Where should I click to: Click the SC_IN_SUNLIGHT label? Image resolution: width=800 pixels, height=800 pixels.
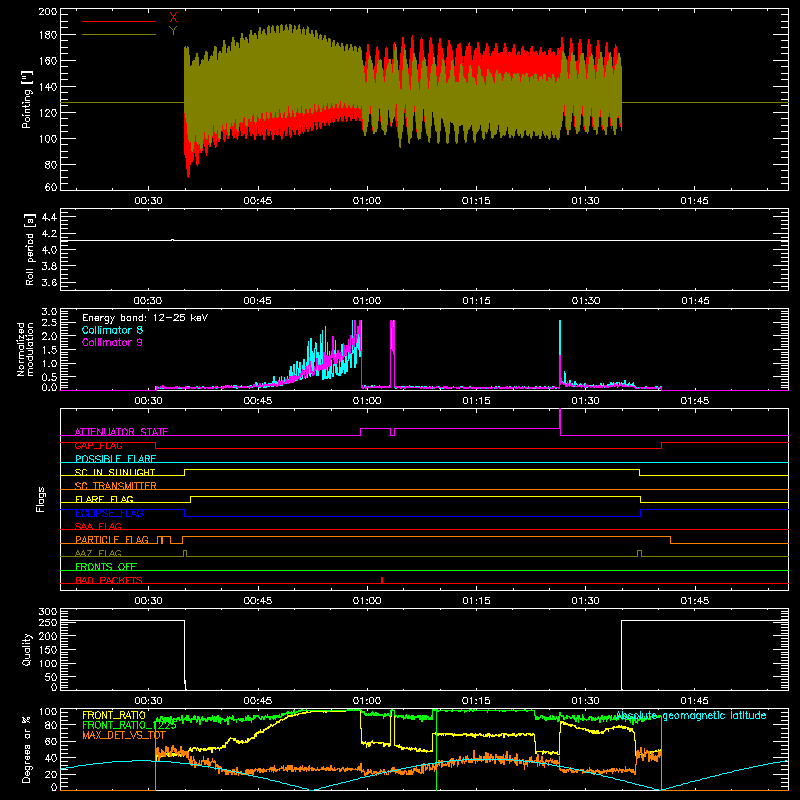pos(115,472)
